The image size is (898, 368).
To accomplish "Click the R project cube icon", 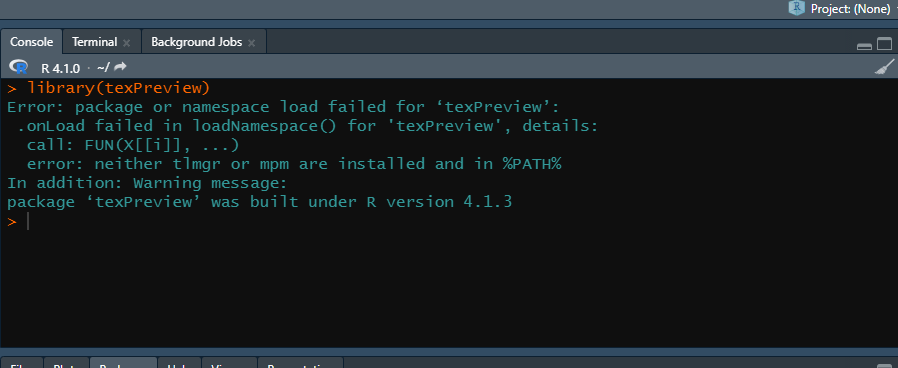I will pyautogui.click(x=797, y=8).
